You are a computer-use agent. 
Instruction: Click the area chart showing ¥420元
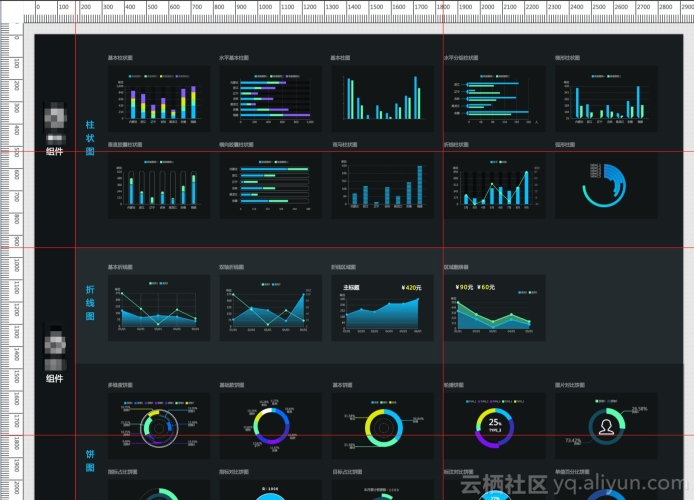tap(382, 308)
